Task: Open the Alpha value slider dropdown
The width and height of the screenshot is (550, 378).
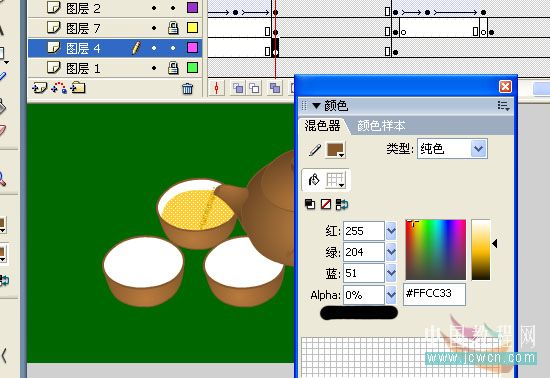Action: (391, 295)
